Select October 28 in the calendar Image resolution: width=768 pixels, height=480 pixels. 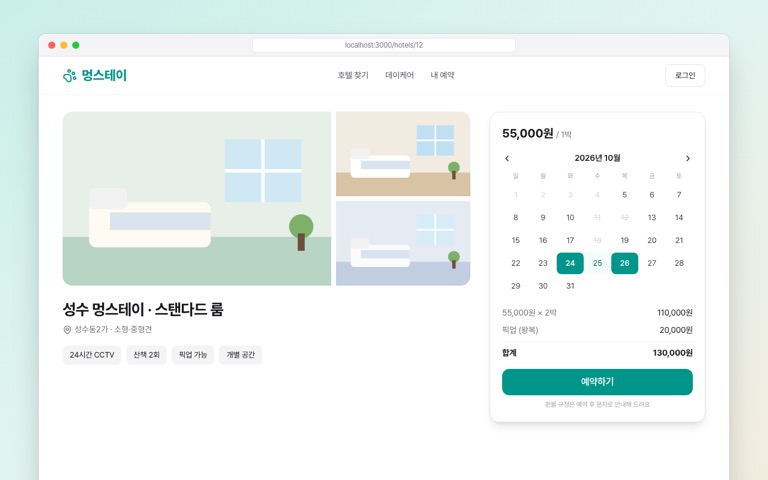(x=679, y=263)
